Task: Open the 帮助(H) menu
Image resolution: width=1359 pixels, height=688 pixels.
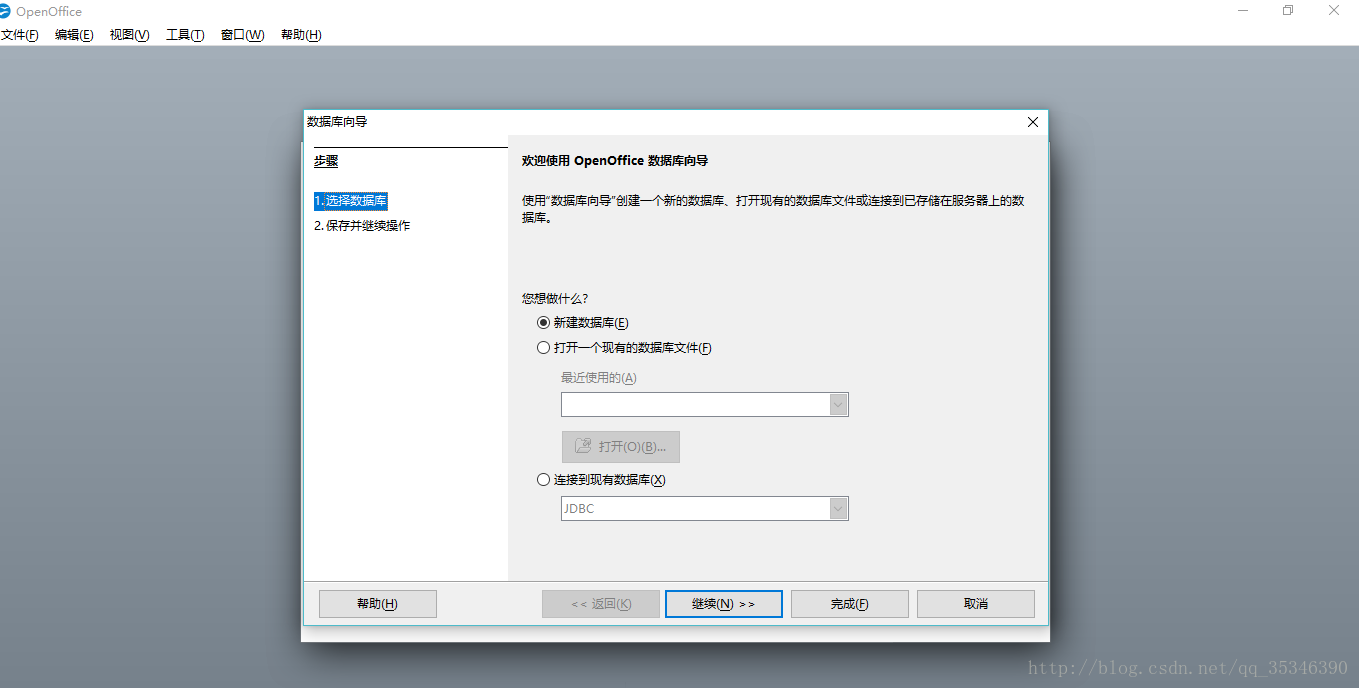Action: [x=301, y=35]
